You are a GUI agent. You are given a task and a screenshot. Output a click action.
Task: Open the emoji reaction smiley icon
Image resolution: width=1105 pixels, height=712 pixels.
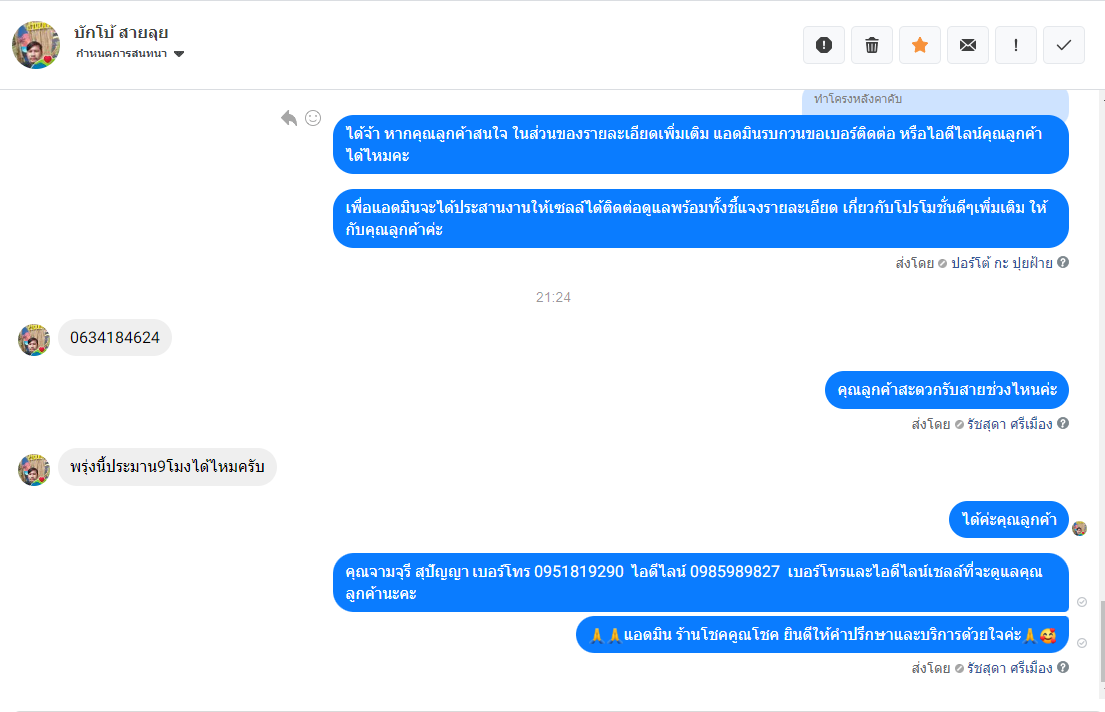(x=313, y=118)
